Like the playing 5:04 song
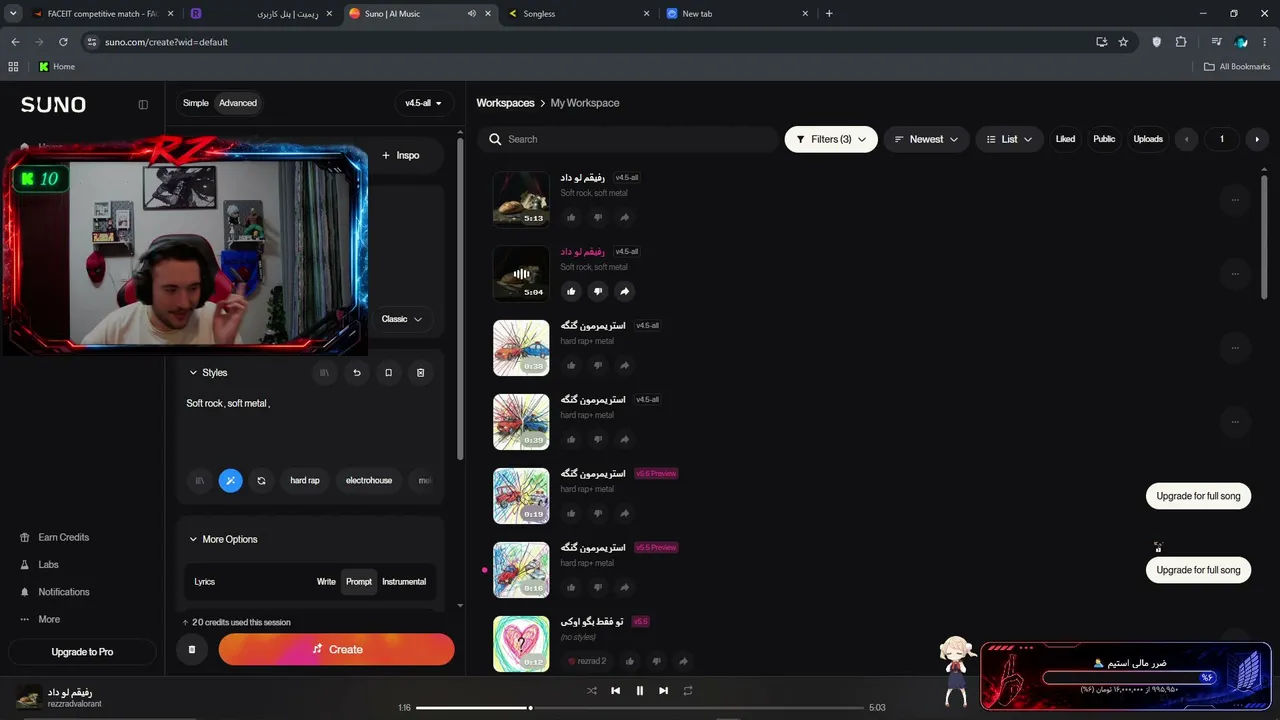This screenshot has height=720, width=1280. click(x=571, y=291)
